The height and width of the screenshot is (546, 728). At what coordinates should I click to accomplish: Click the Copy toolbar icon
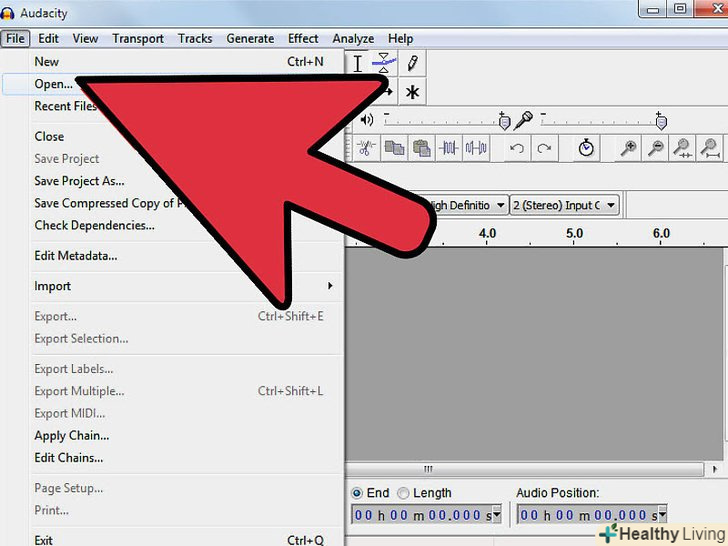point(394,148)
